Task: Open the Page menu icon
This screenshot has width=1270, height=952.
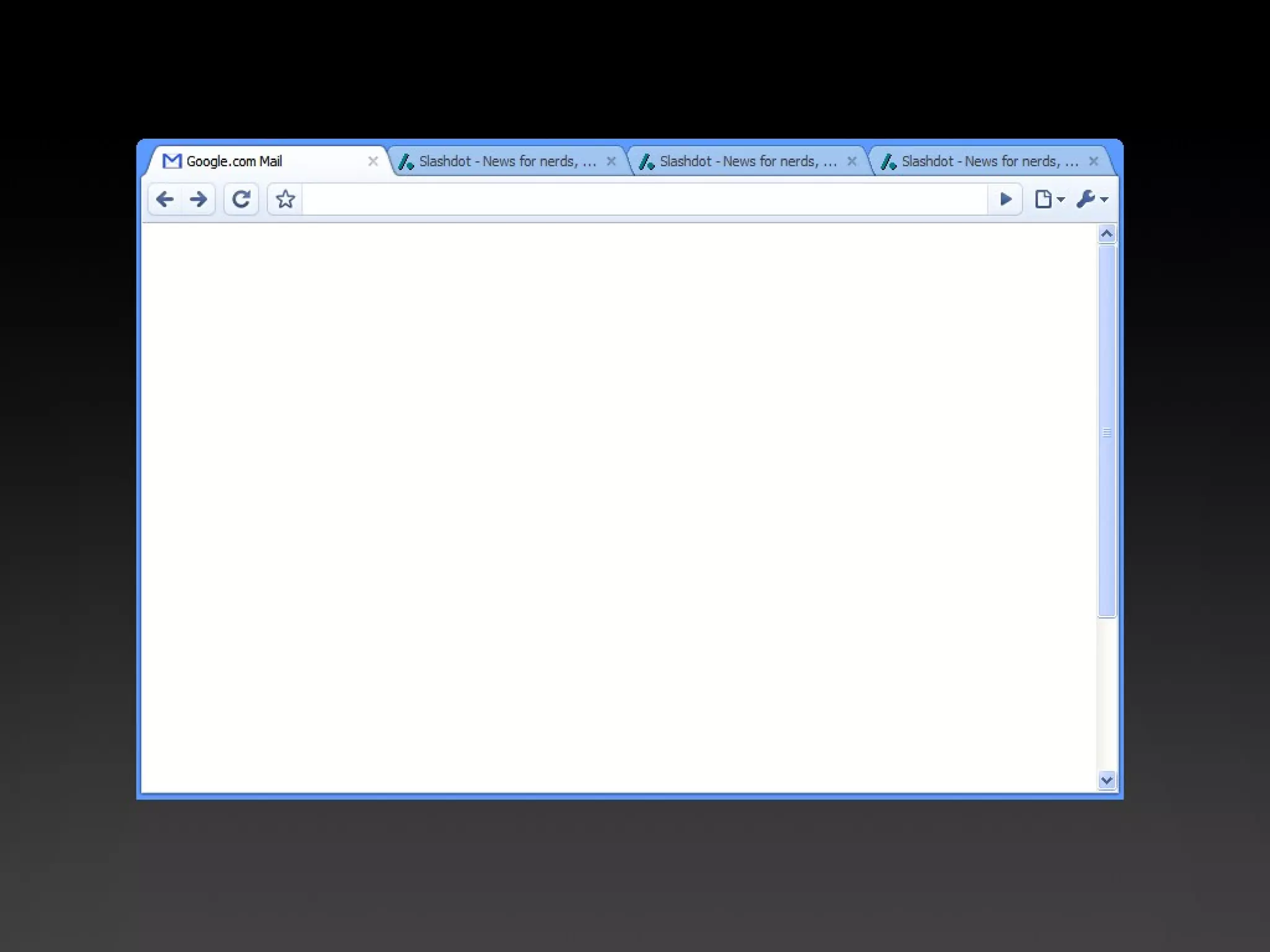Action: click(x=1049, y=199)
